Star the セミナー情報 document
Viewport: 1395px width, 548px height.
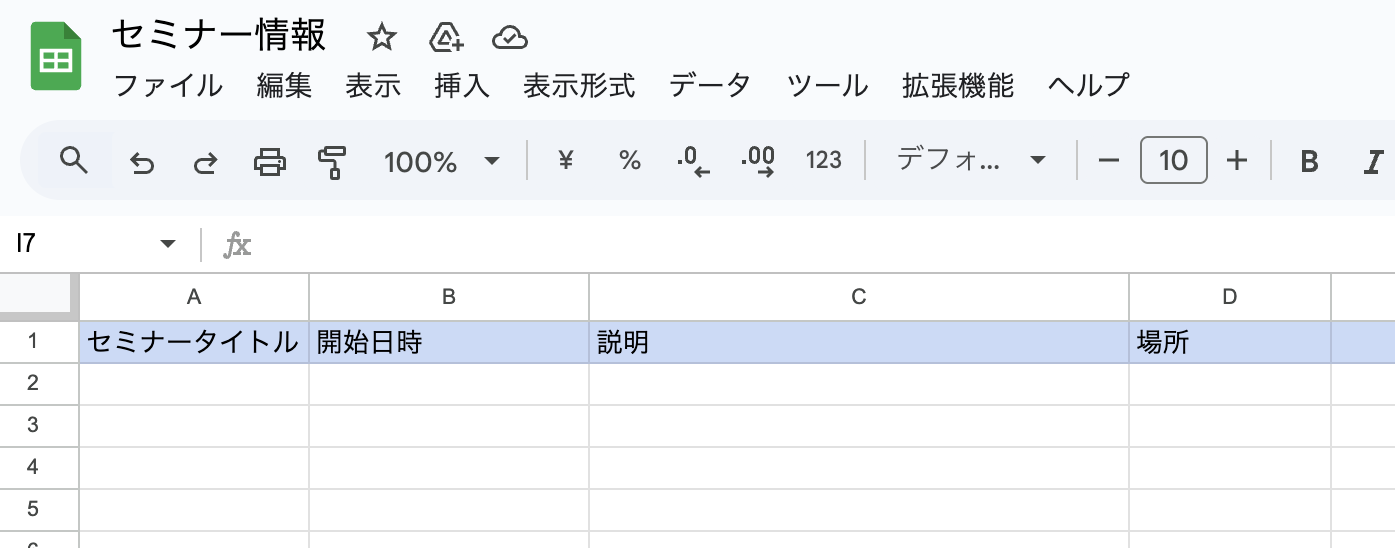pos(381,39)
